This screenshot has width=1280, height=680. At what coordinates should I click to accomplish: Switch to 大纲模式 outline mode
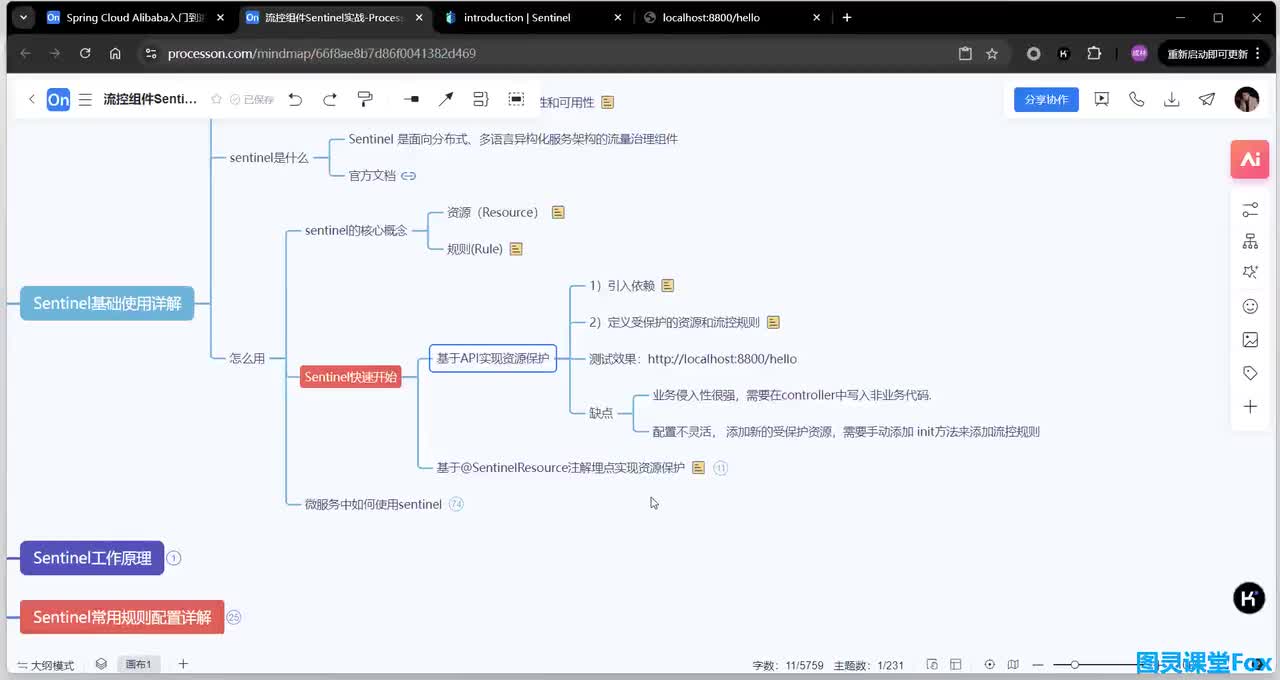45,665
